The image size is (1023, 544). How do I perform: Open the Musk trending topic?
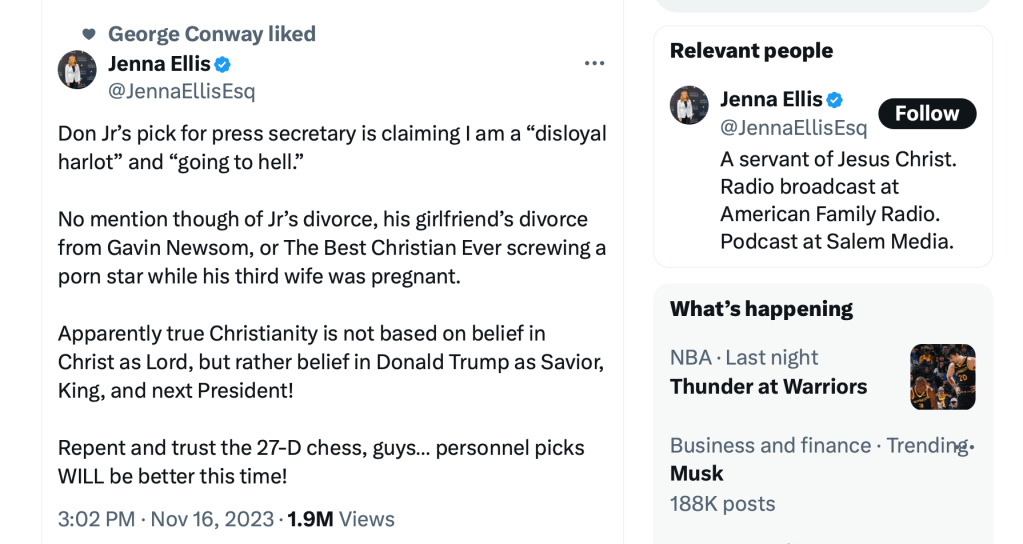[x=696, y=473]
